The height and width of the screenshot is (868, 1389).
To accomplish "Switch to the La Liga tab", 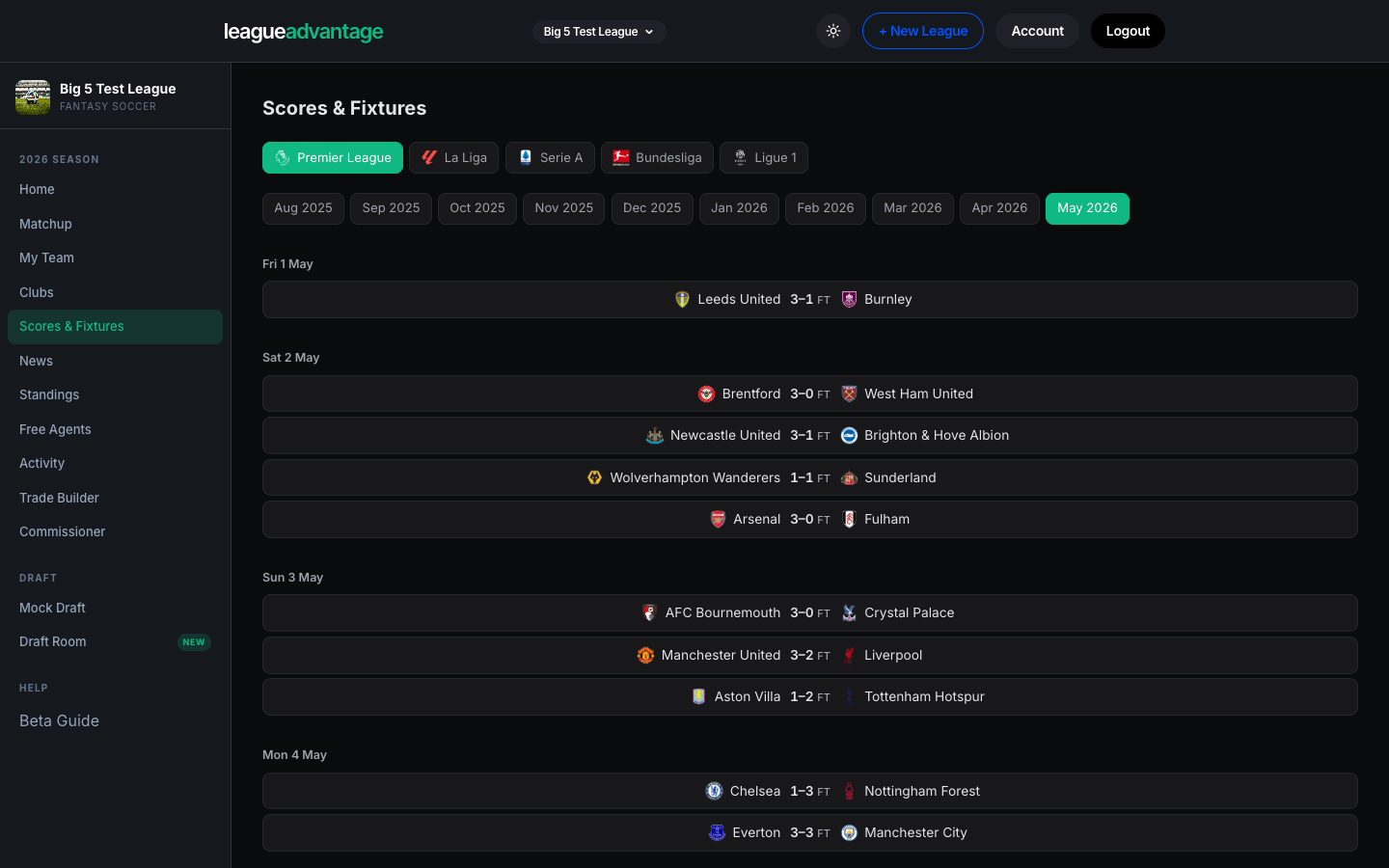I will coord(453,157).
